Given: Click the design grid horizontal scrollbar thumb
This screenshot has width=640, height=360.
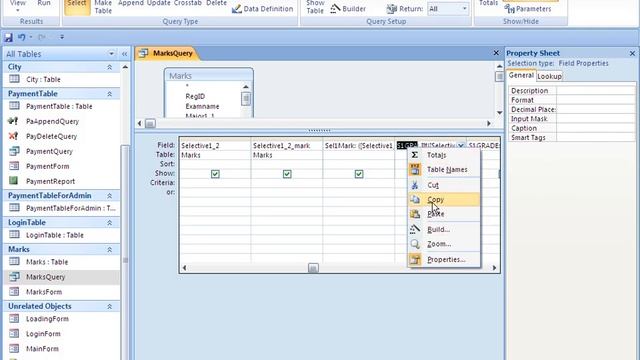Looking at the screenshot, I should 313,268.
